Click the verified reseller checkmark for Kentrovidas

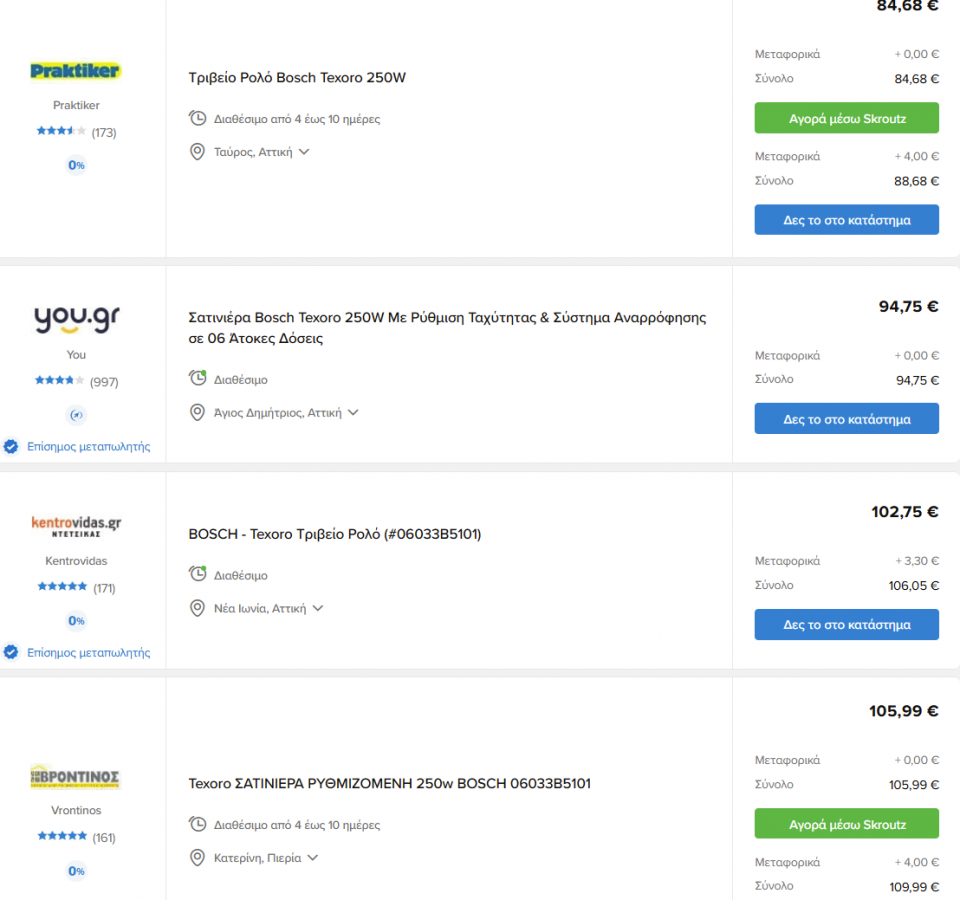[x=11, y=652]
